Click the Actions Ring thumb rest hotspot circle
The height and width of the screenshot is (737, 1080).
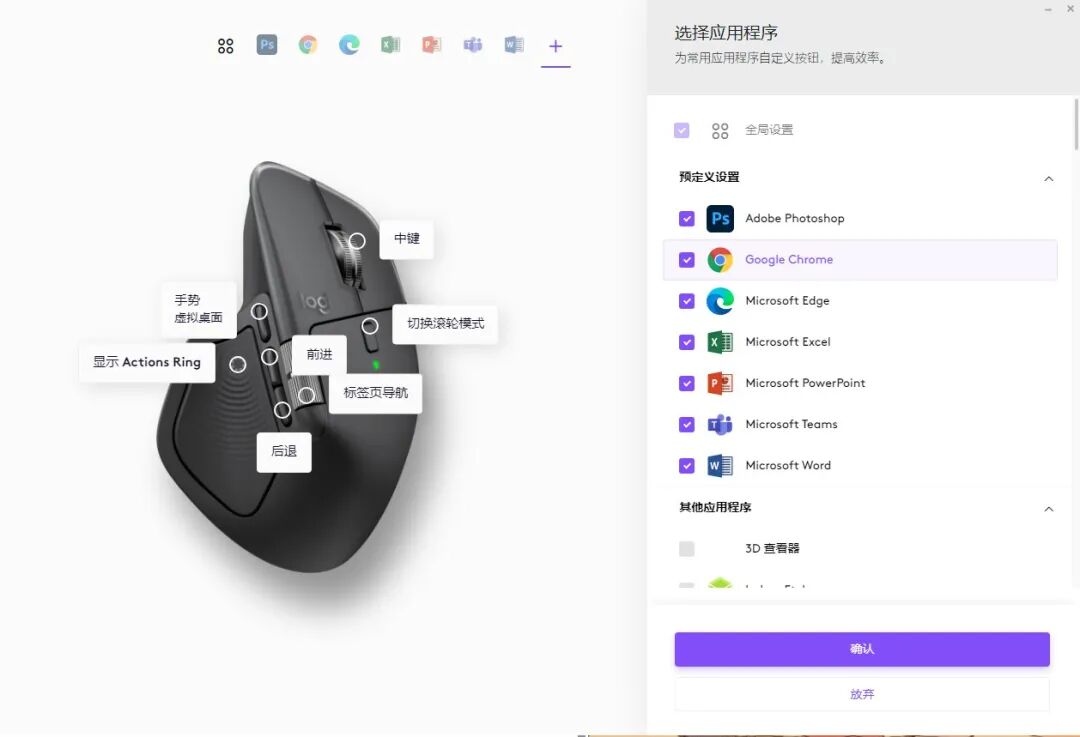(x=238, y=364)
